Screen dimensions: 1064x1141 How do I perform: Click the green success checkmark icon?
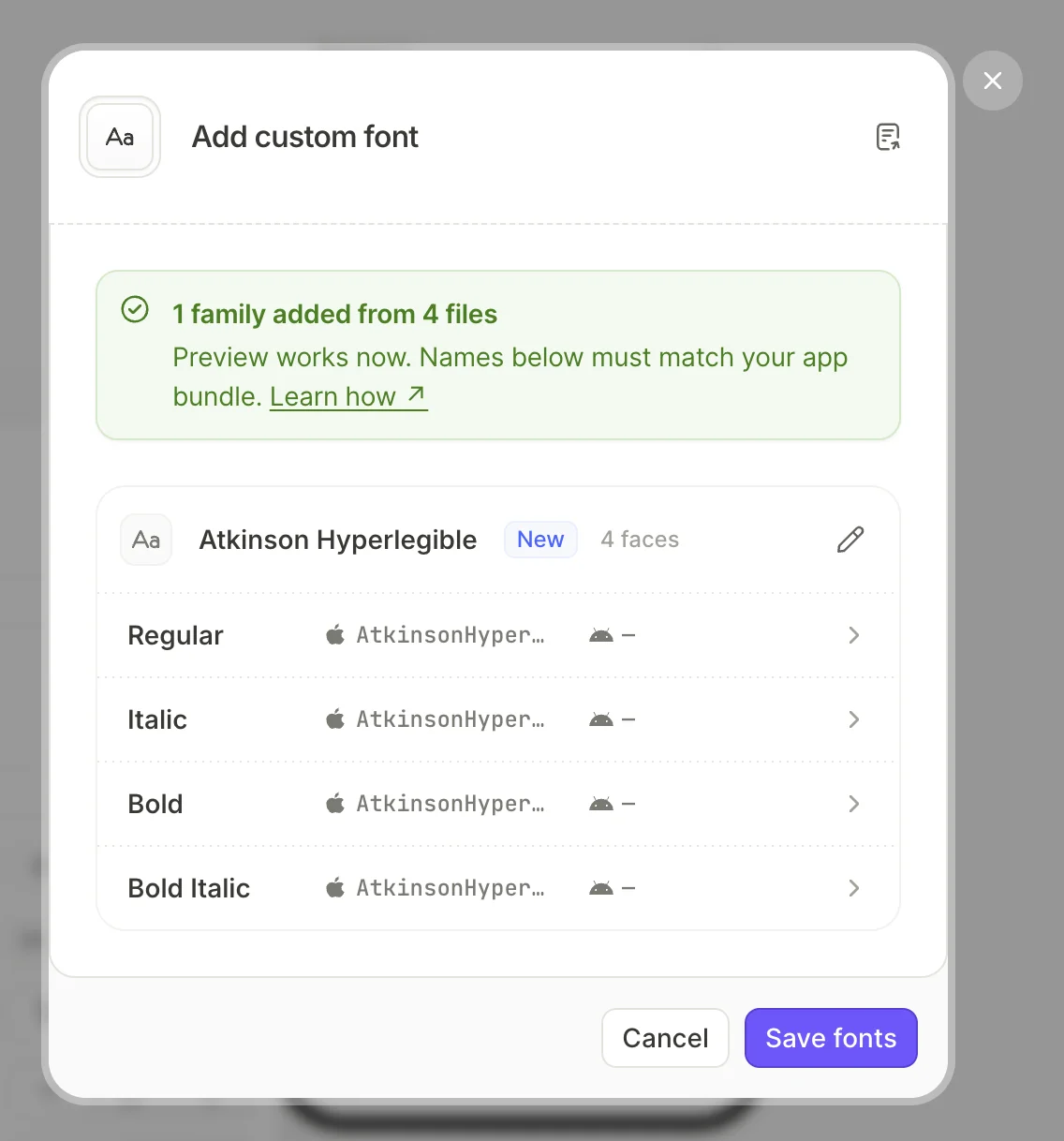coord(135,309)
